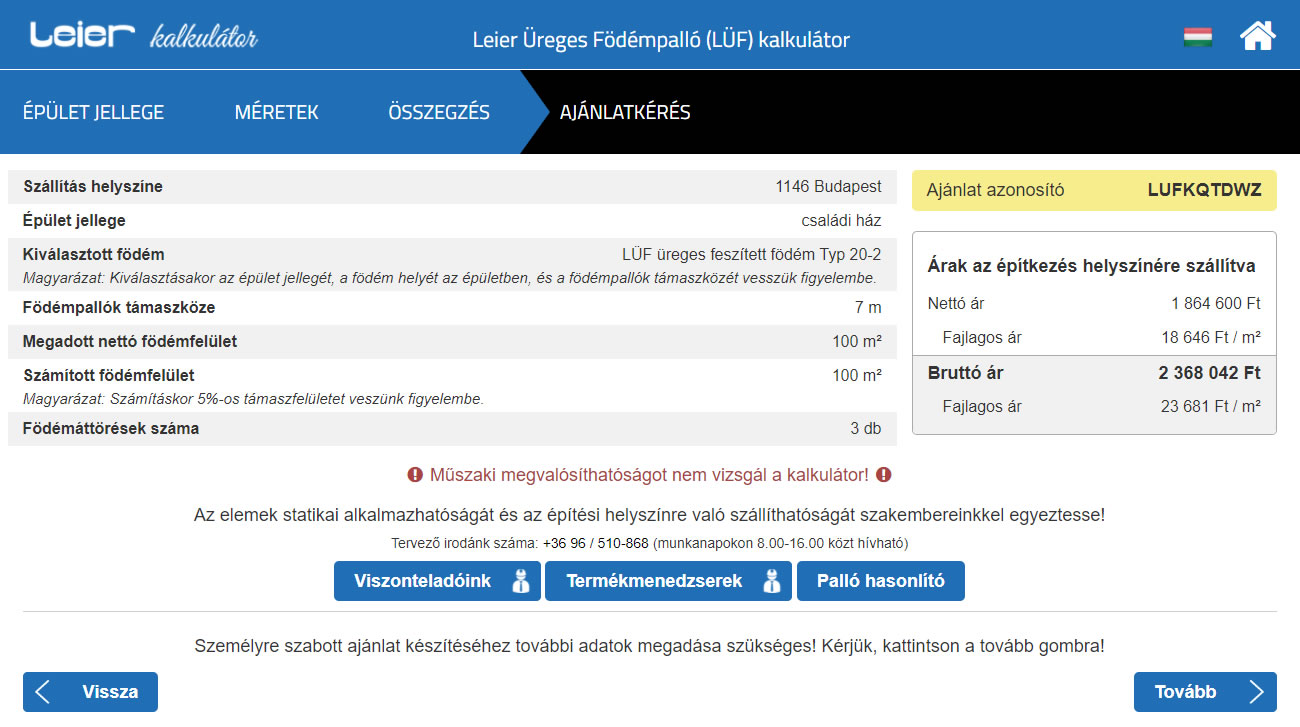Click the person icon on Termékmenedzserek button

click(x=771, y=581)
